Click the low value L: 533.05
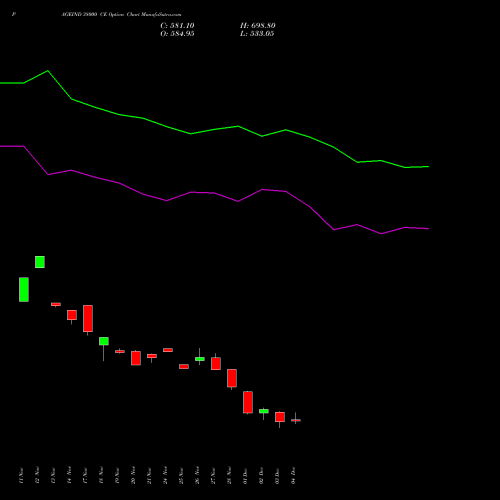This screenshot has width=500, height=500. click(x=257, y=34)
